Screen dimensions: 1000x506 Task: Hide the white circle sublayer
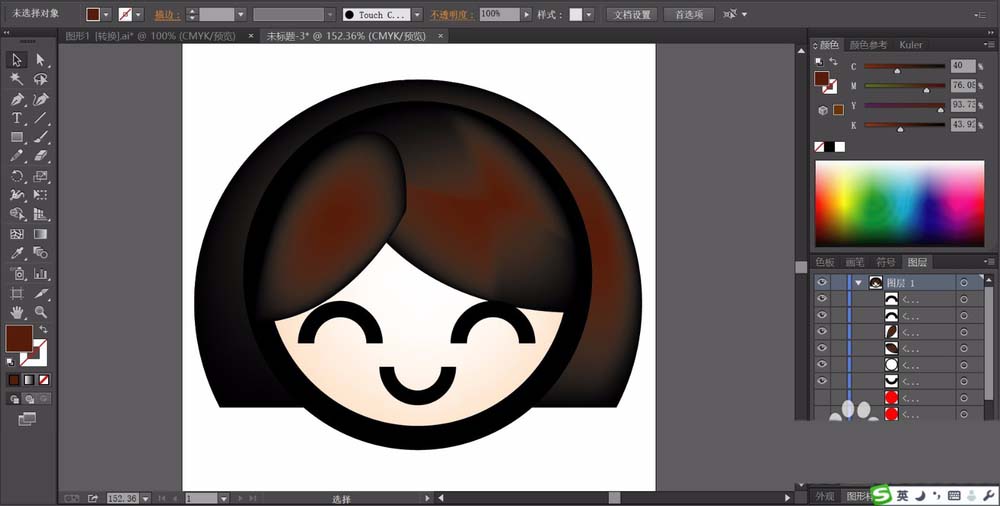[822, 364]
